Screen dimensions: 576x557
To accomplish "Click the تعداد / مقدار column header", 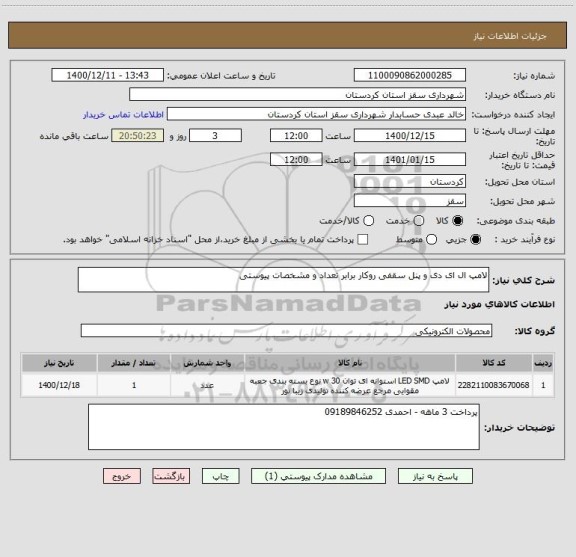I will (134, 363).
